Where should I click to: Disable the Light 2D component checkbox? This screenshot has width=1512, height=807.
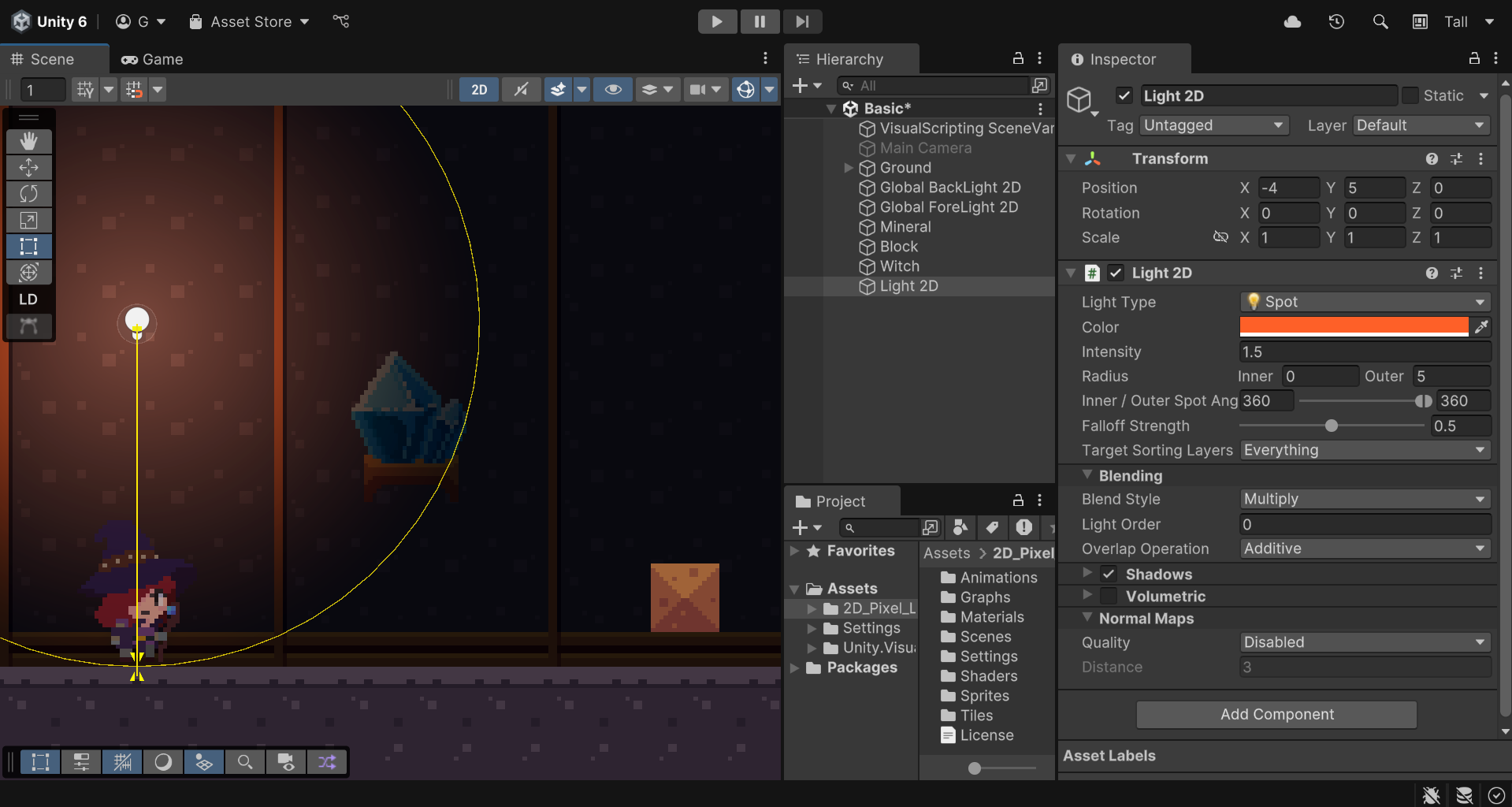pos(1116,273)
